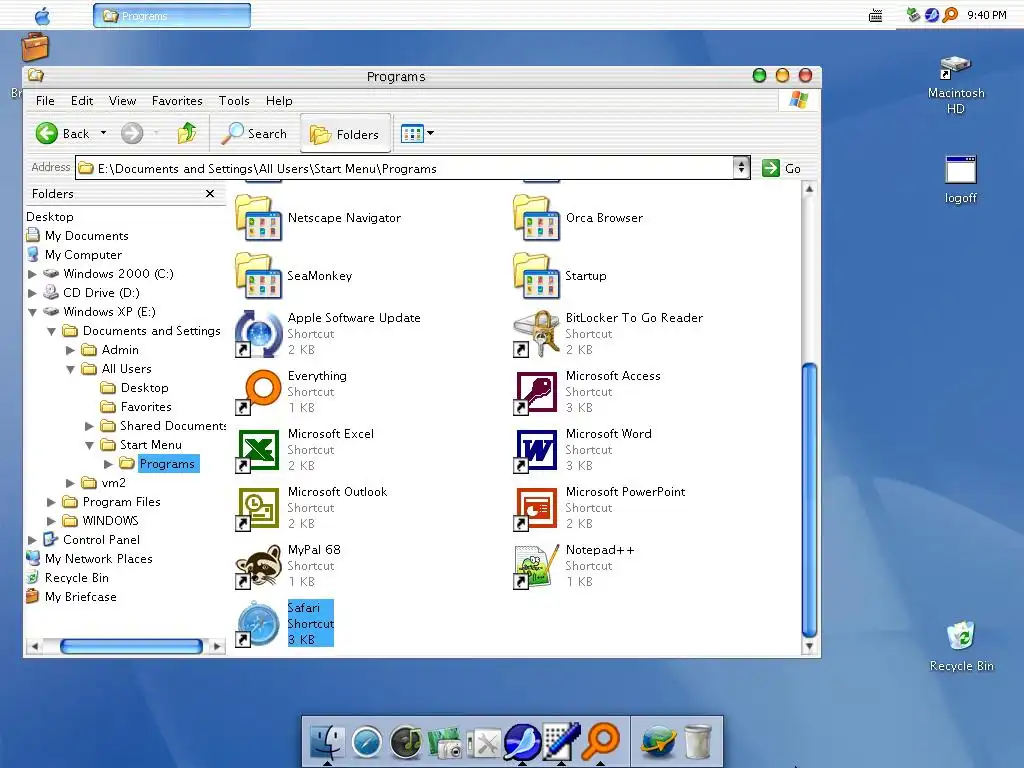Launch Safari from the dock
Viewport: 1024px width, 768px height.
point(367,743)
